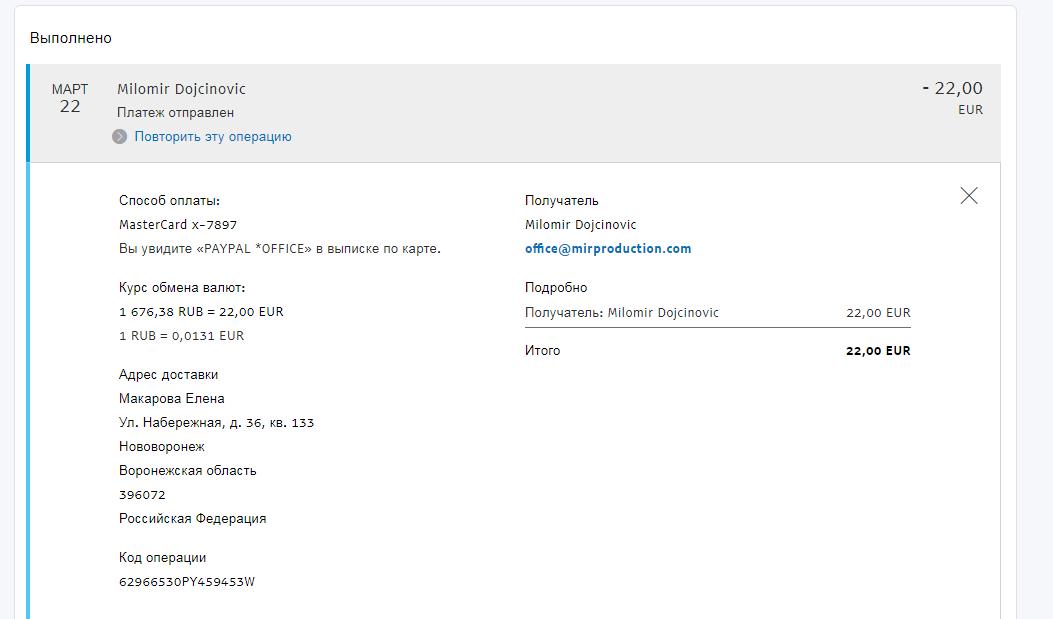Click the Макарова Елена delivery name
The width and height of the screenshot is (1053, 619).
(172, 399)
